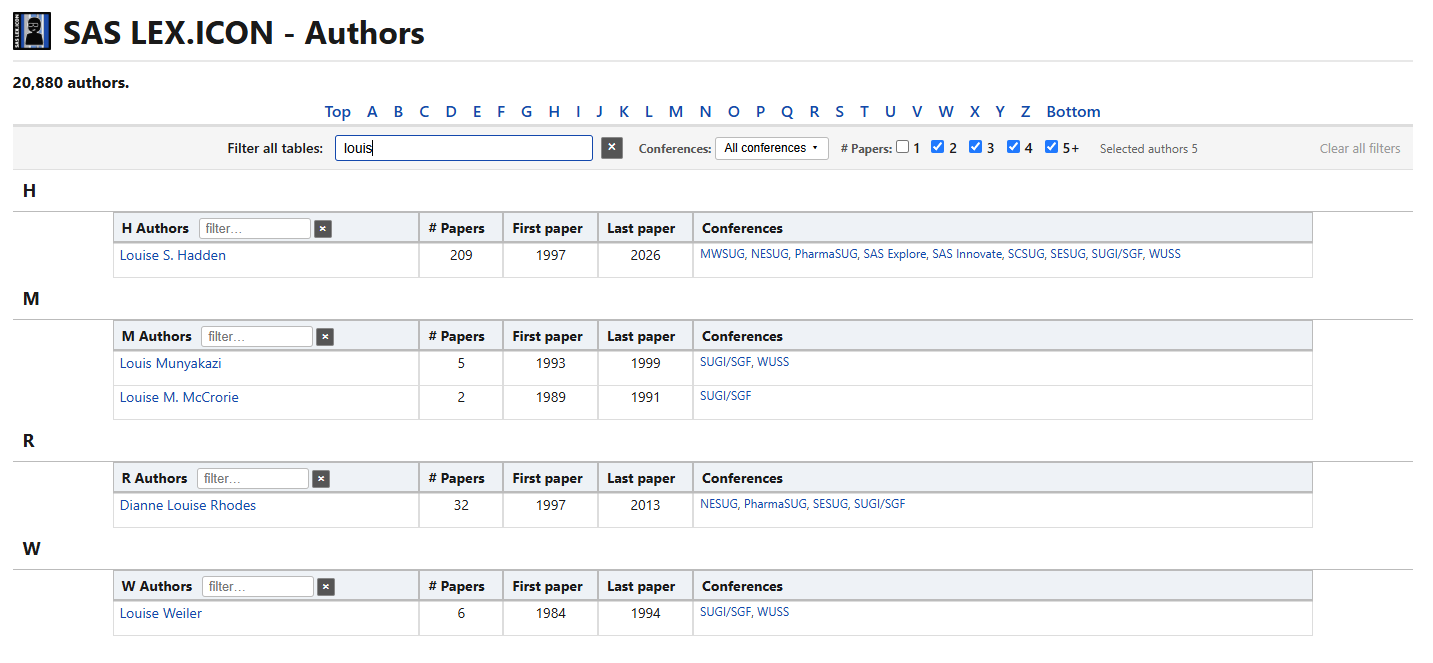
Task: Go to the H letter anchor
Action: [x=554, y=112]
